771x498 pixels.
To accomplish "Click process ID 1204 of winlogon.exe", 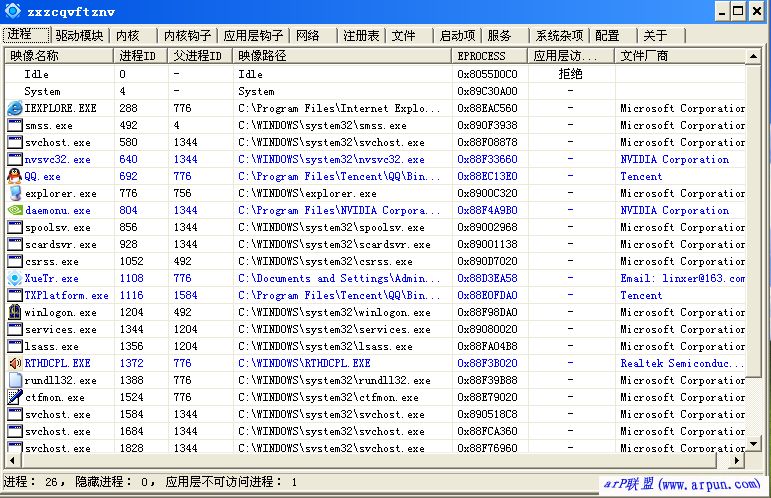I will [132, 312].
